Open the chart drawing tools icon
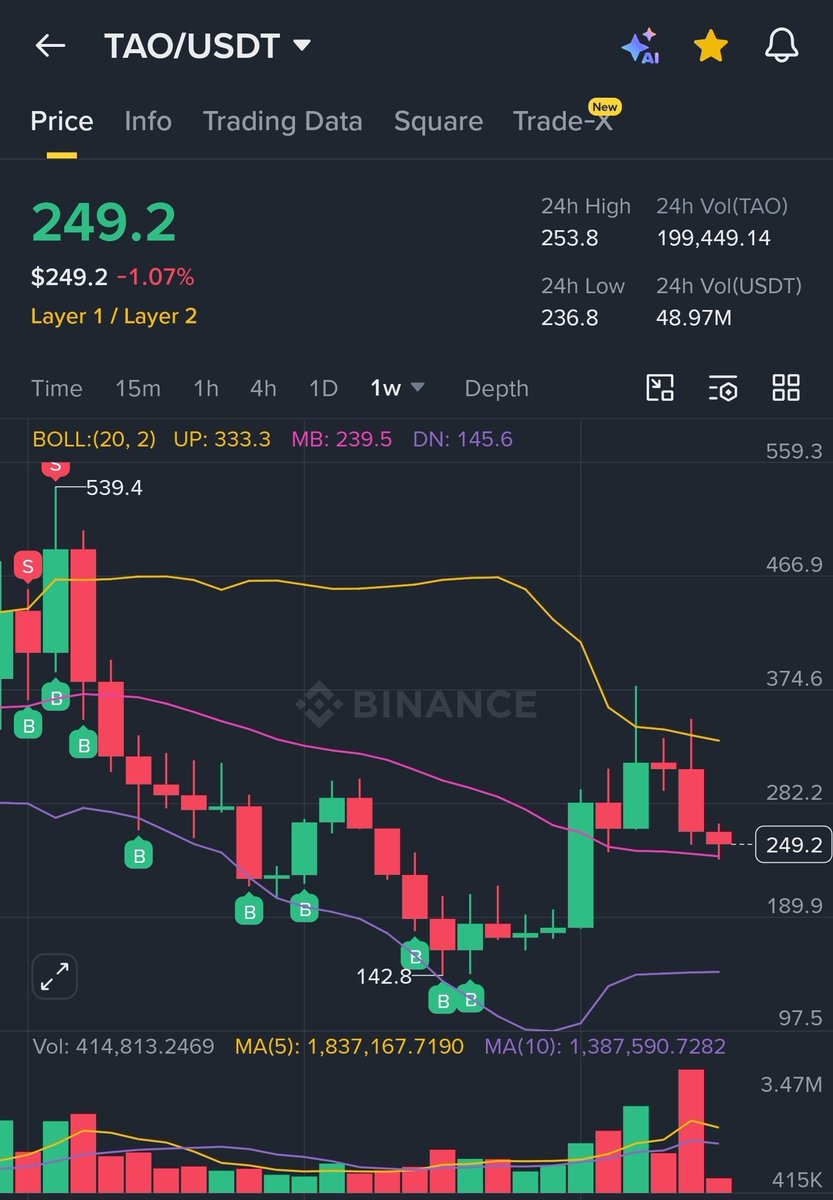 click(x=660, y=388)
